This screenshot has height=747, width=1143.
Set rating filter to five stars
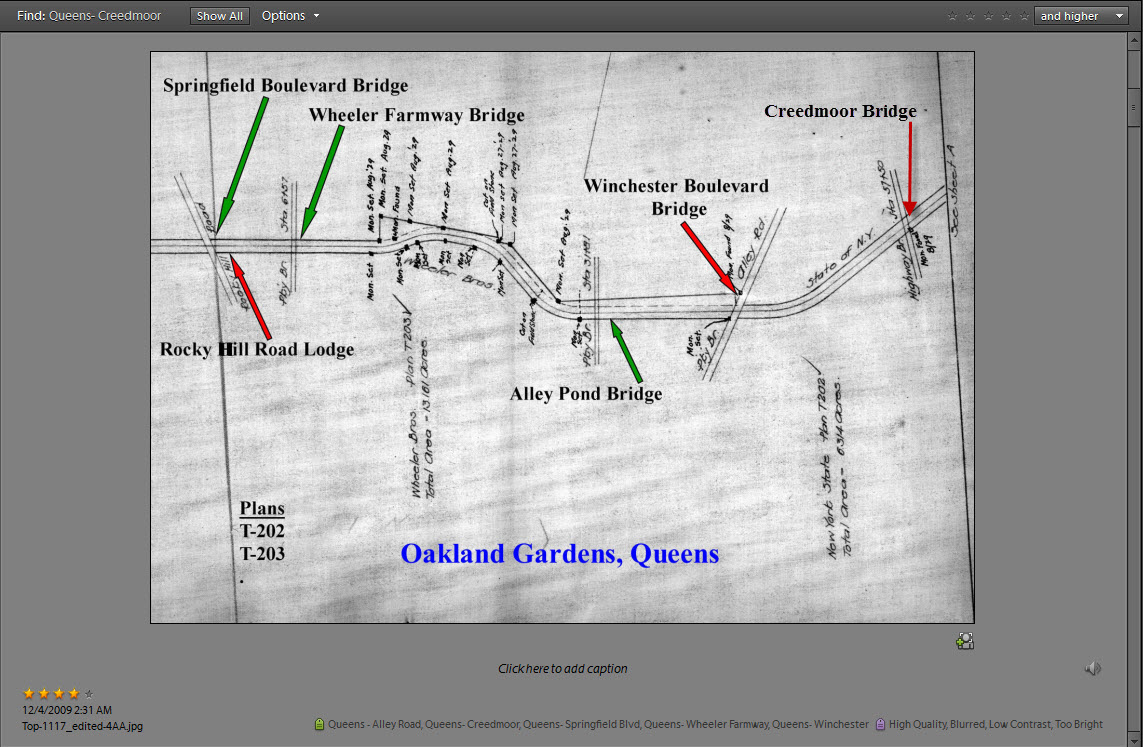pyautogui.click(x=1023, y=16)
